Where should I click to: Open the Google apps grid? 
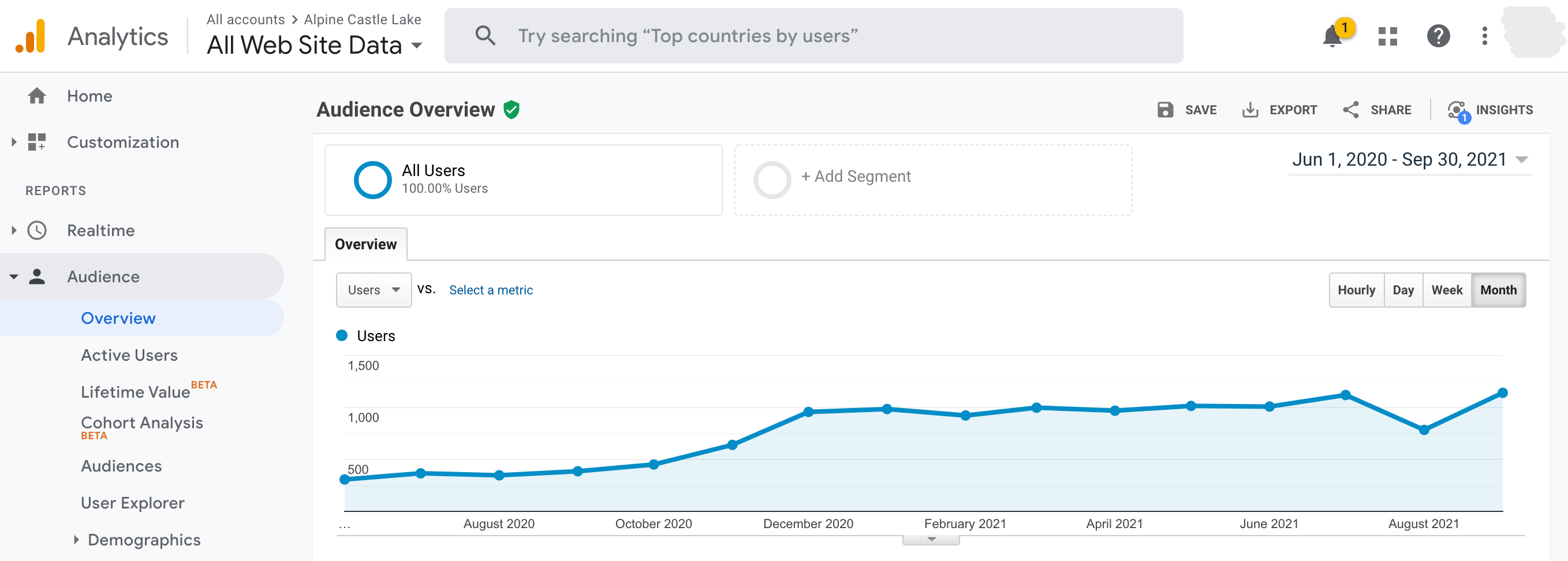click(x=1387, y=36)
